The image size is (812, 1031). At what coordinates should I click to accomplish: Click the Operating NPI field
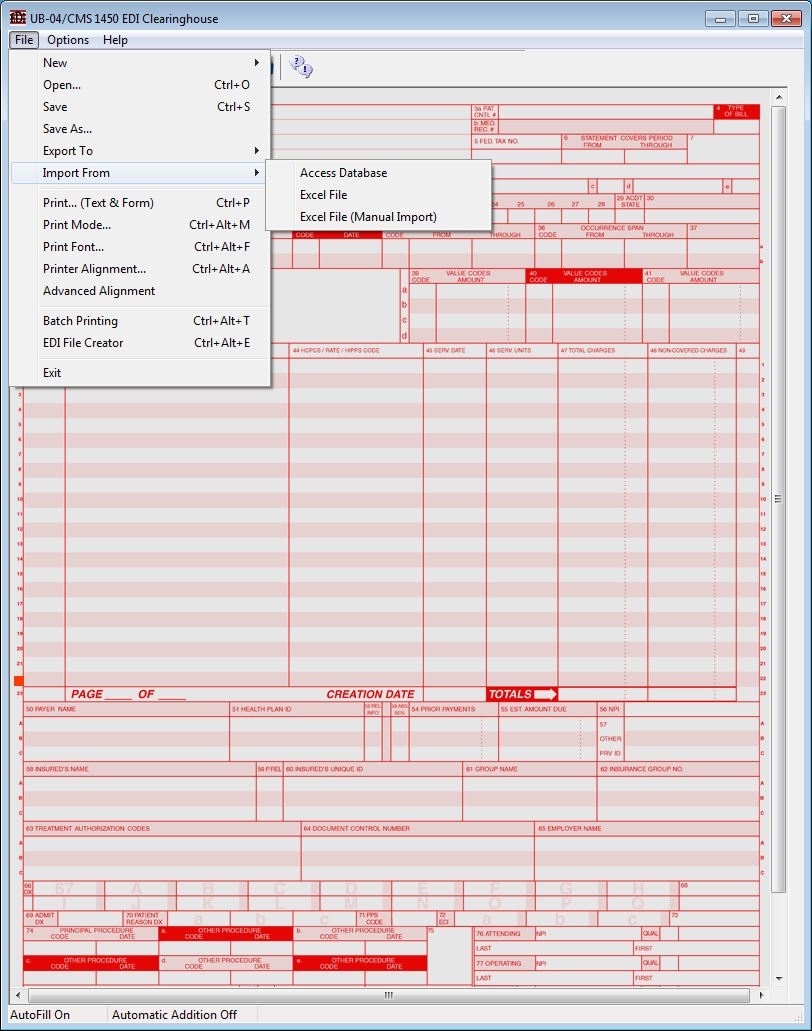coord(594,963)
